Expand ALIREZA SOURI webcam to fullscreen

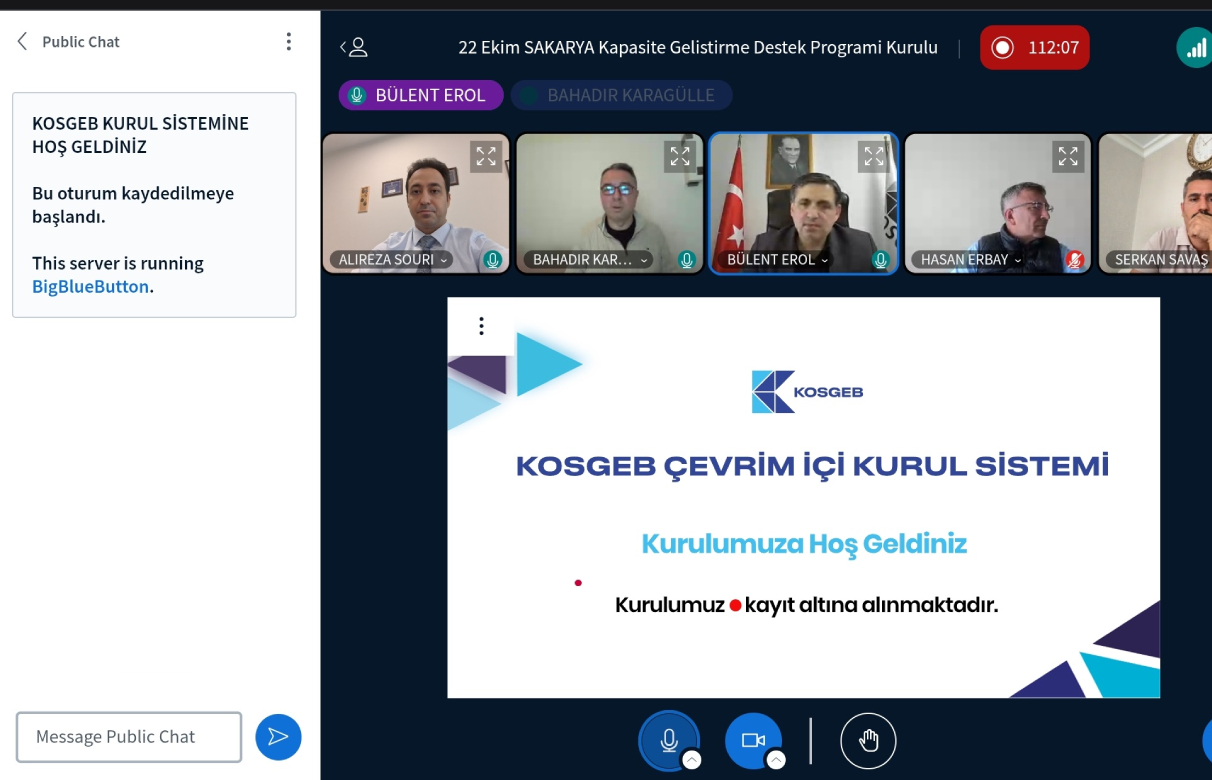(486, 156)
